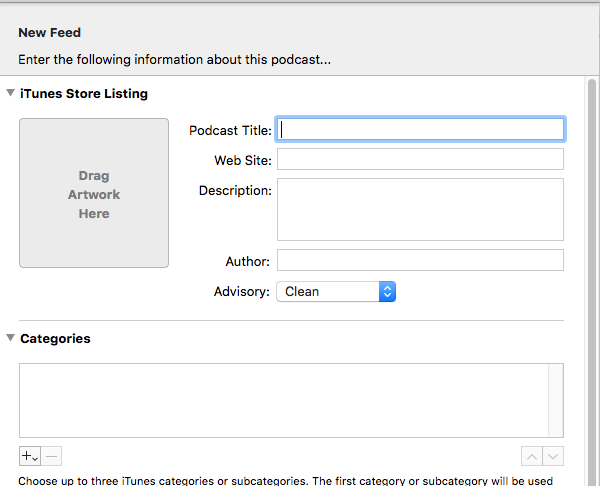This screenshot has height=486, width=600.
Task: Click into the Description text area
Action: pyautogui.click(x=420, y=209)
